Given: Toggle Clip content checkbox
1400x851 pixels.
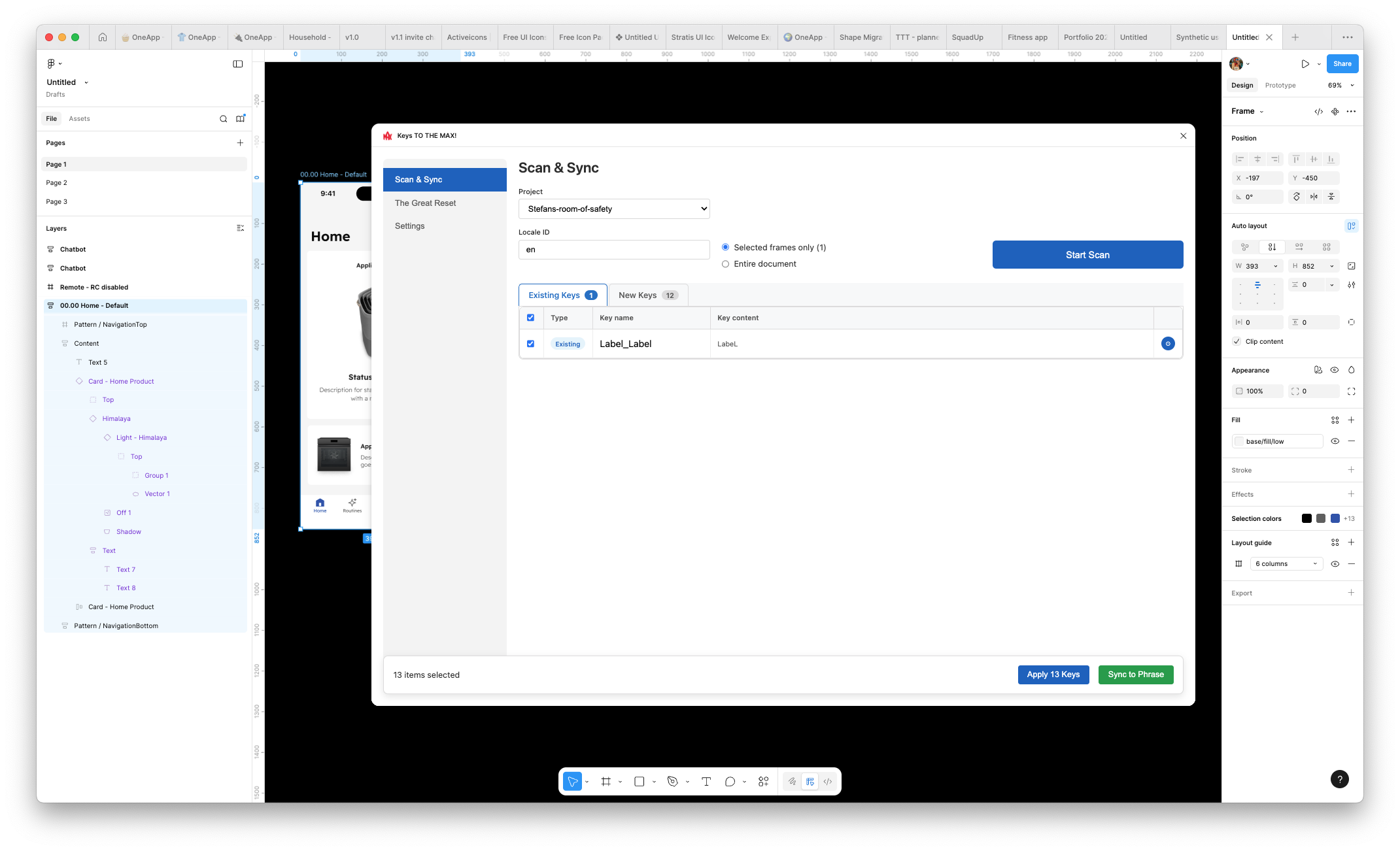Looking at the screenshot, I should [1237, 341].
